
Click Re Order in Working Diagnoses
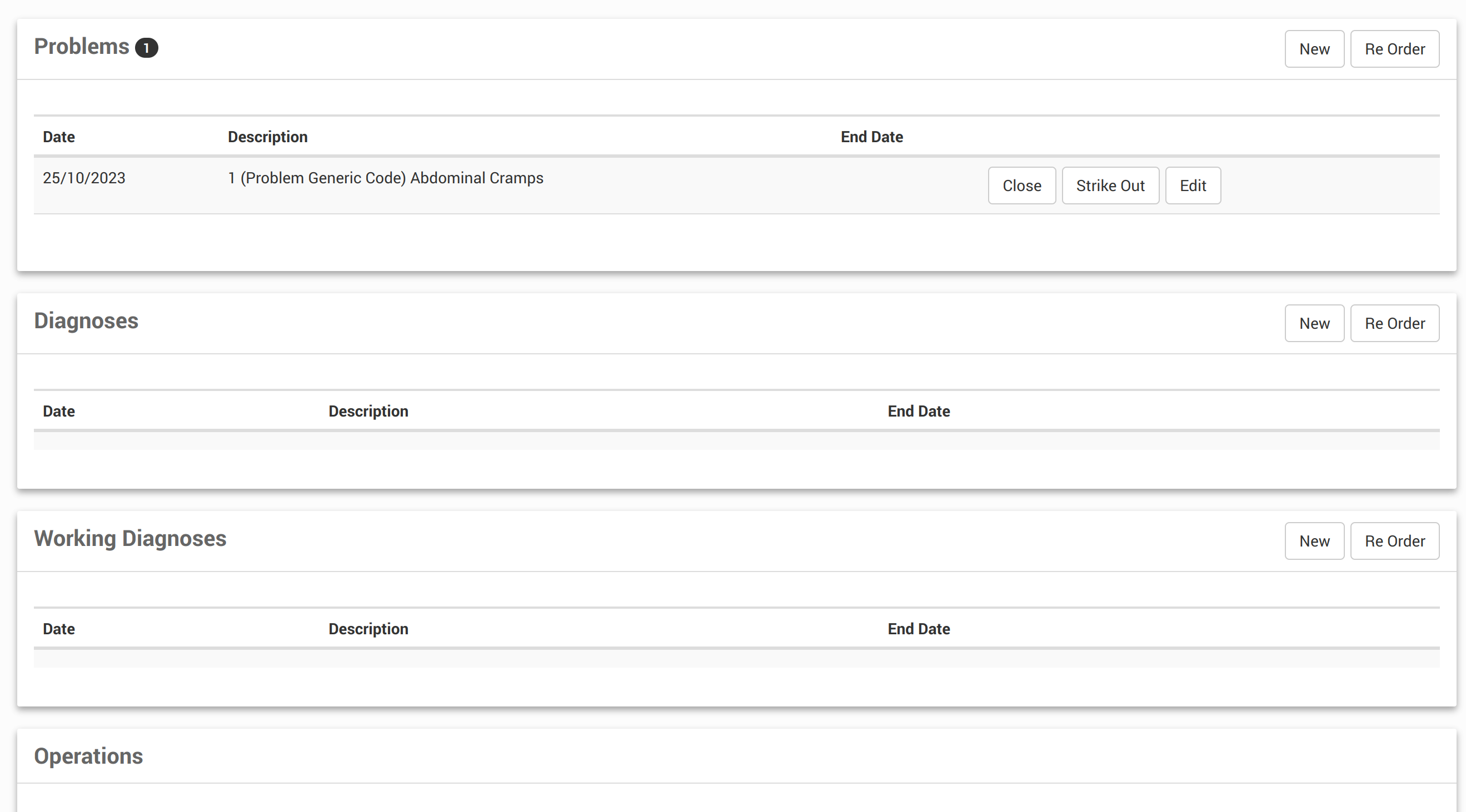[1394, 541]
